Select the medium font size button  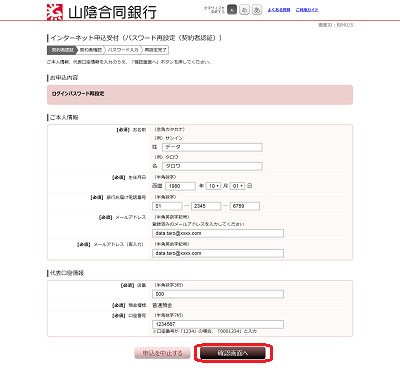tap(244, 10)
